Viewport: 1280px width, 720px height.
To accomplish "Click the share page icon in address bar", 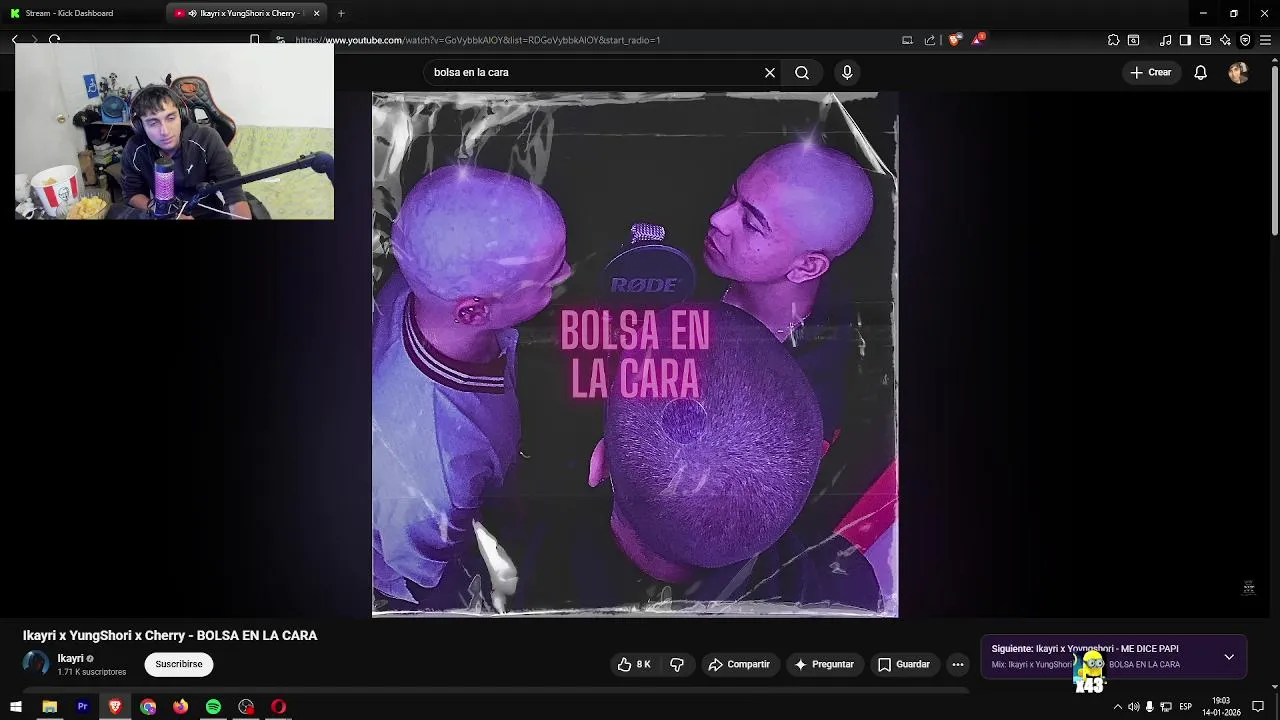I will pyautogui.click(x=930, y=40).
